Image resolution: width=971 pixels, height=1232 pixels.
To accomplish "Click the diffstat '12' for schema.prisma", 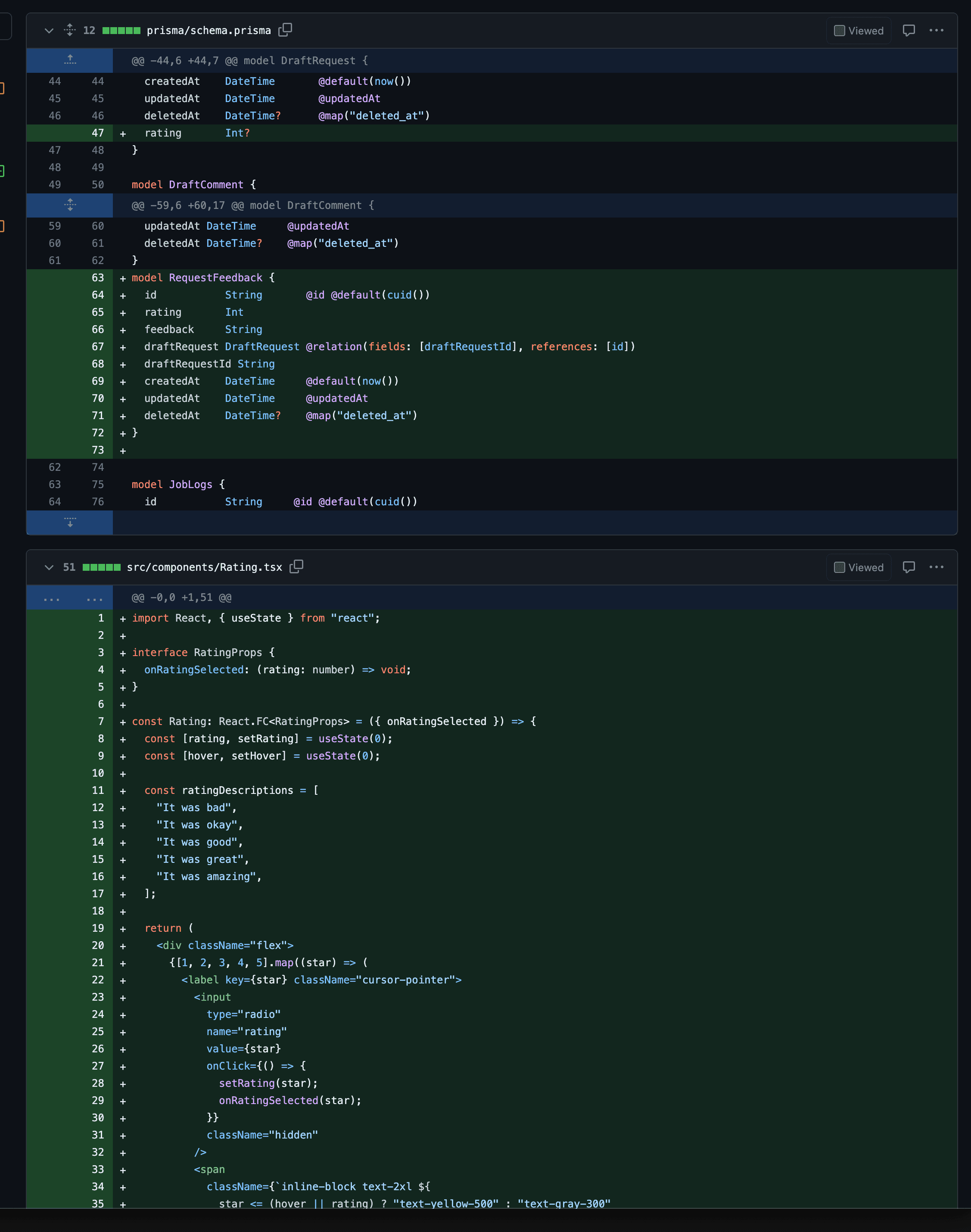I will pyautogui.click(x=89, y=31).
